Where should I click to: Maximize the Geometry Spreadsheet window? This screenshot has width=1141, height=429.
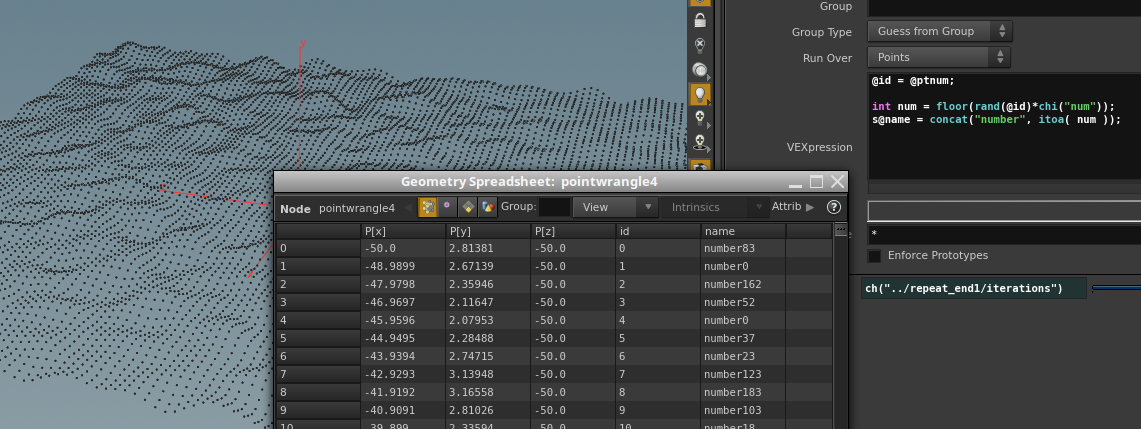point(816,182)
